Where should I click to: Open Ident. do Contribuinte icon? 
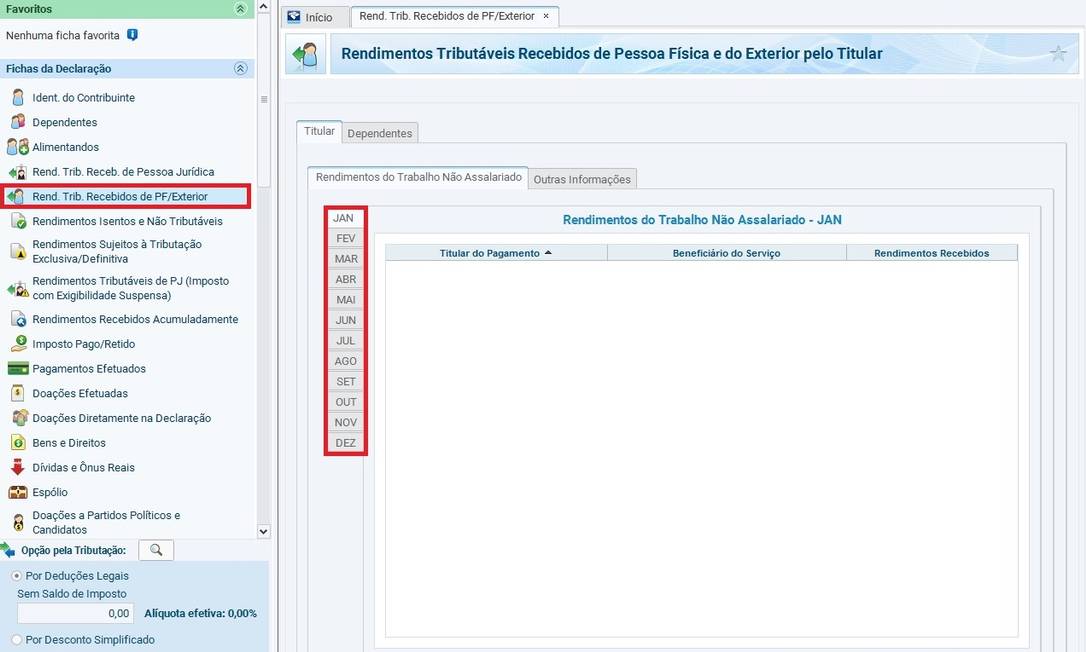pos(18,98)
